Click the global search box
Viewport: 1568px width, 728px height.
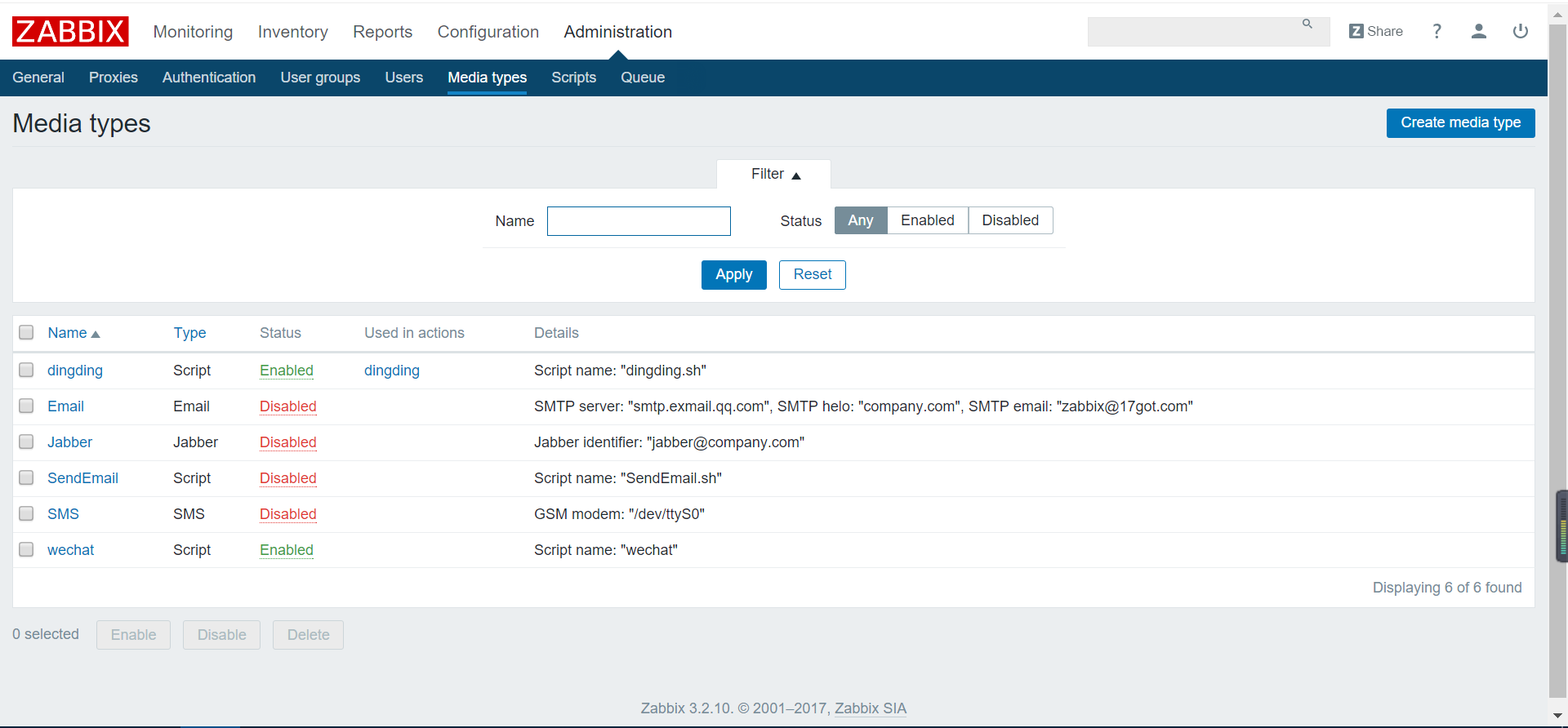coord(1209,32)
